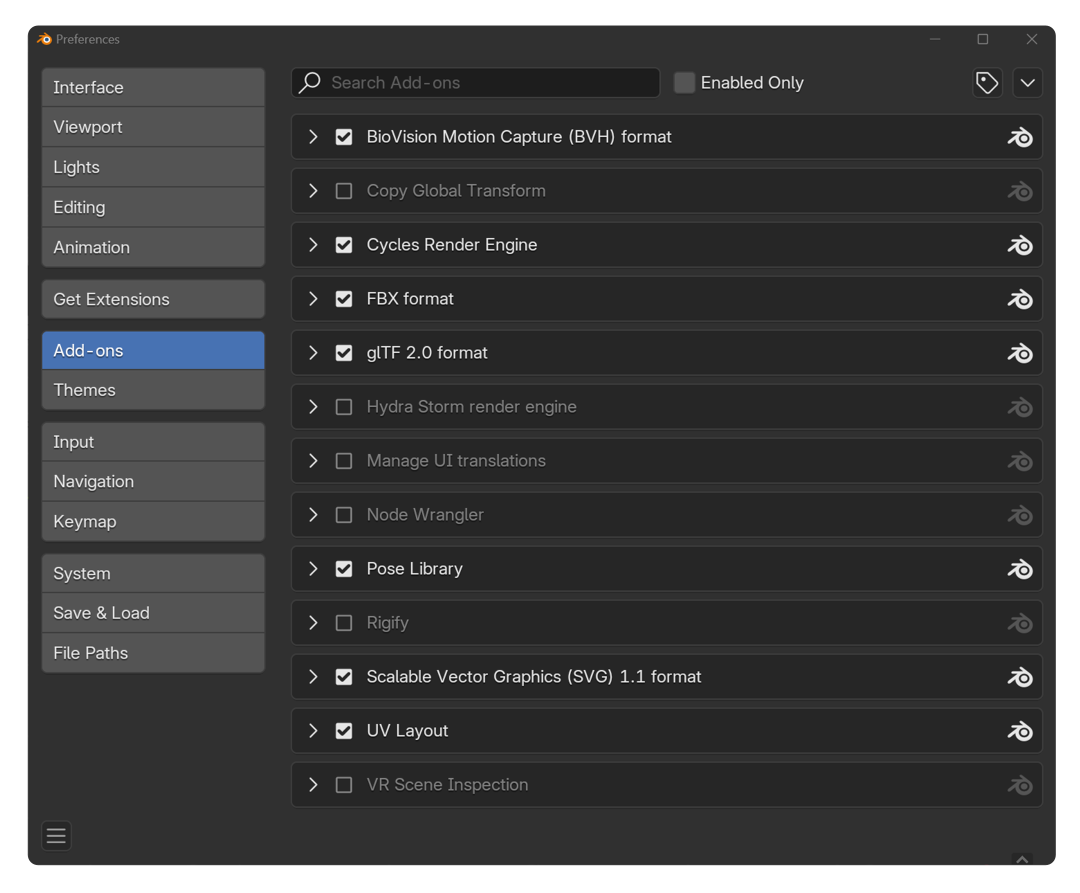Disable the UV Layout add-on
This screenshot has height=893, width=1080.
coord(344,731)
